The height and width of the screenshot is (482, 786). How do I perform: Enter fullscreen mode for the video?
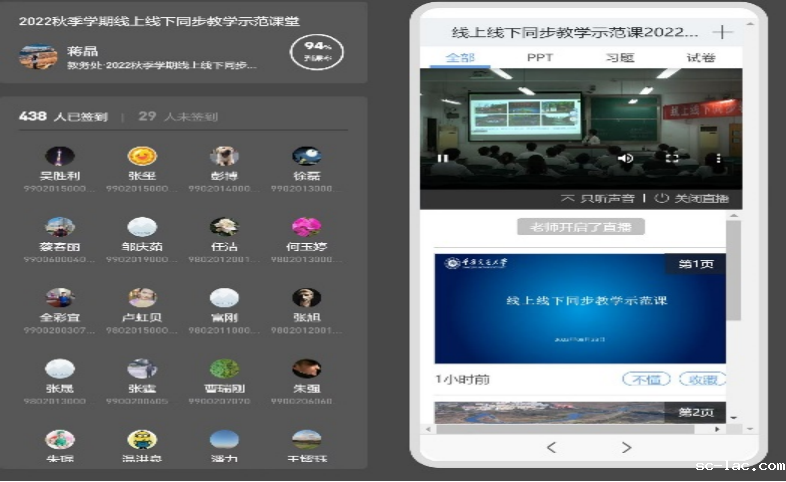[672, 158]
